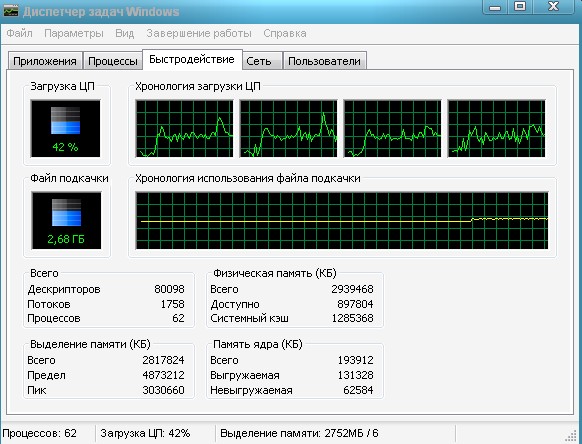Click the second CPU history graph
The width and height of the screenshot is (582, 444).
point(288,128)
